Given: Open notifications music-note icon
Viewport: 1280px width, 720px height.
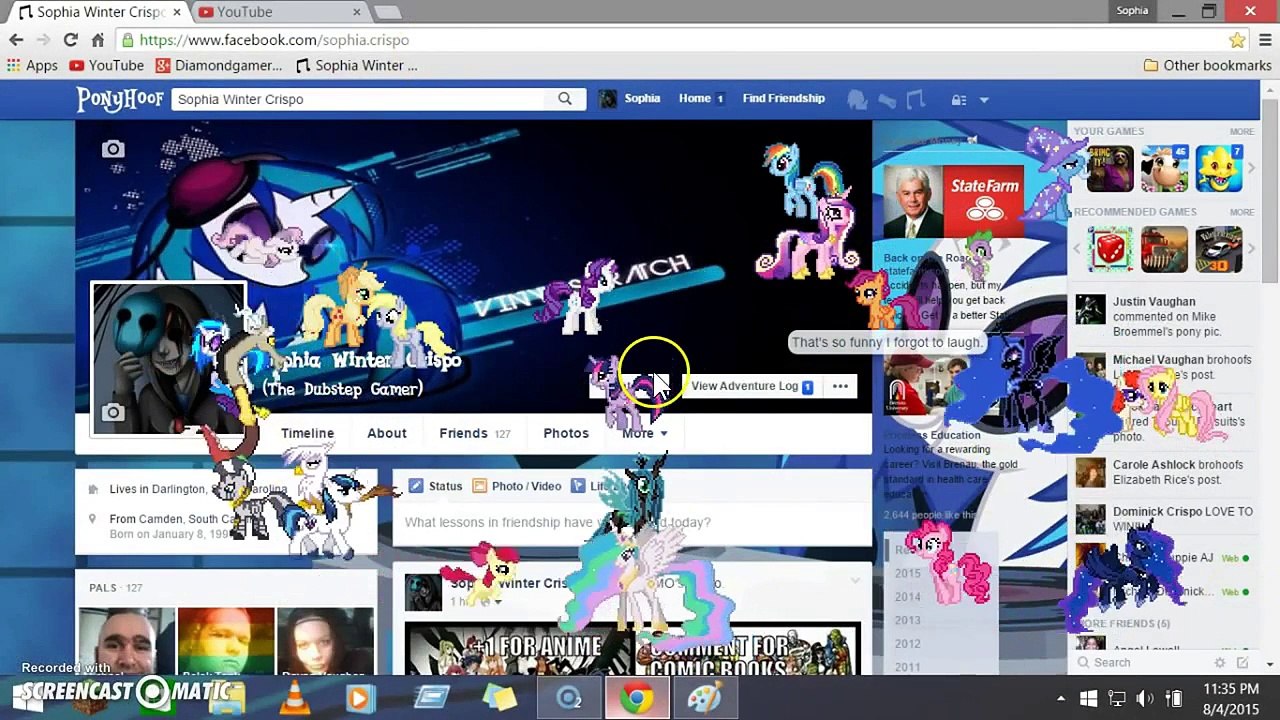Looking at the screenshot, I should (915, 99).
